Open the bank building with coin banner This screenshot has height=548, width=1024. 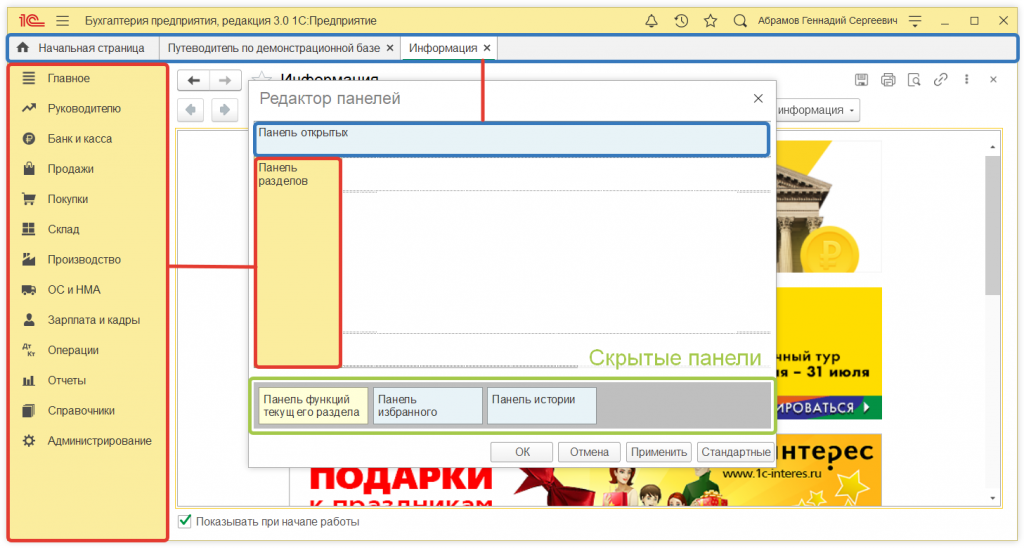(828, 207)
